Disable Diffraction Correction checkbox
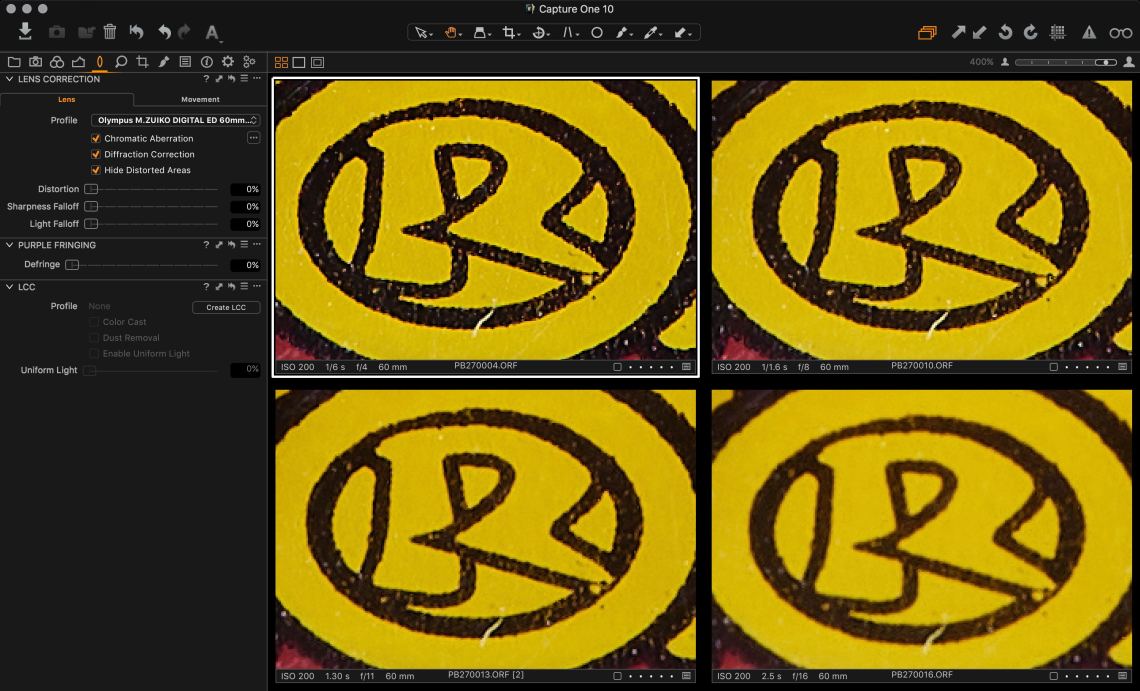 (x=96, y=154)
